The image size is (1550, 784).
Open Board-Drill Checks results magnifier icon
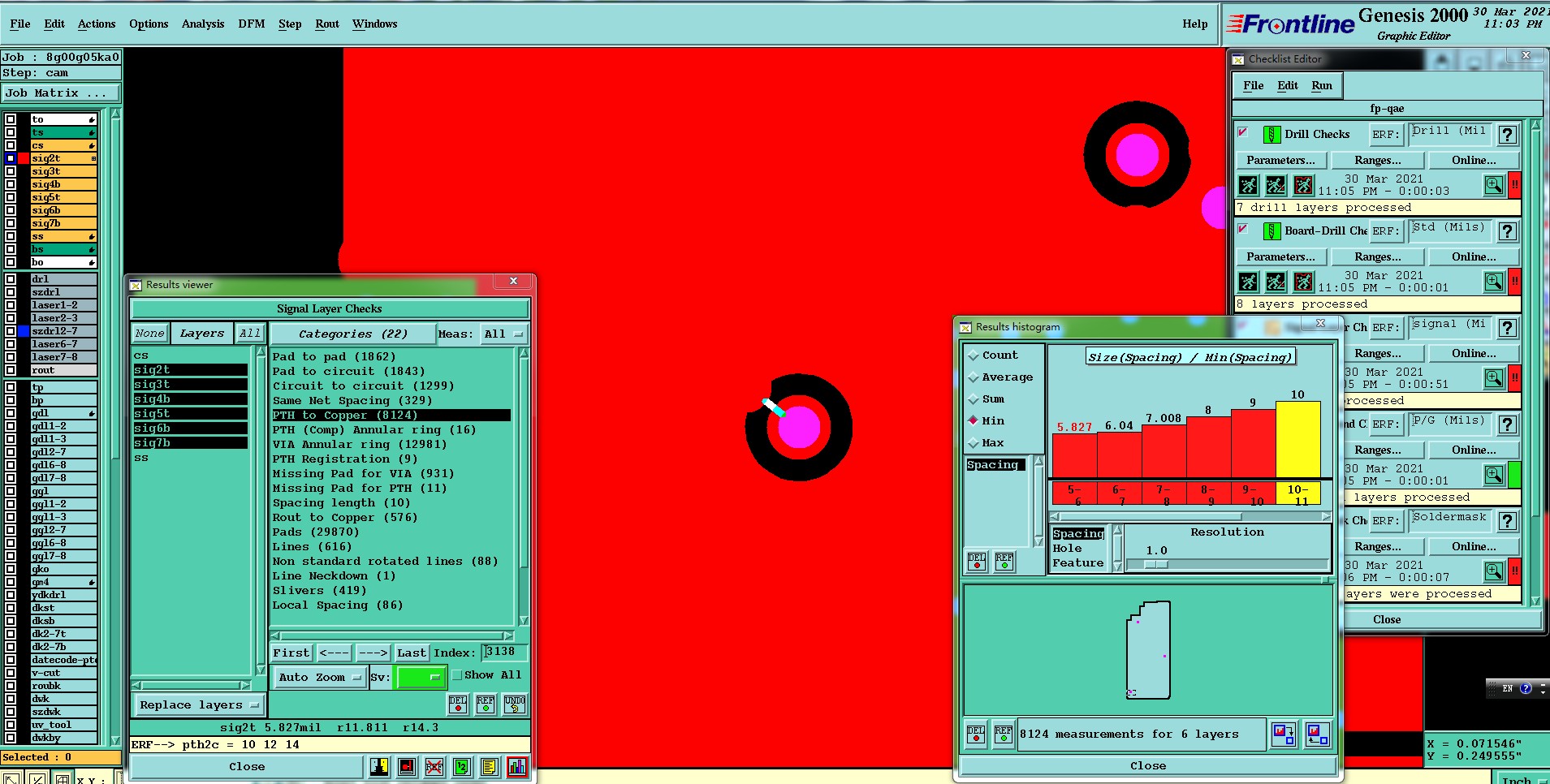(1493, 282)
